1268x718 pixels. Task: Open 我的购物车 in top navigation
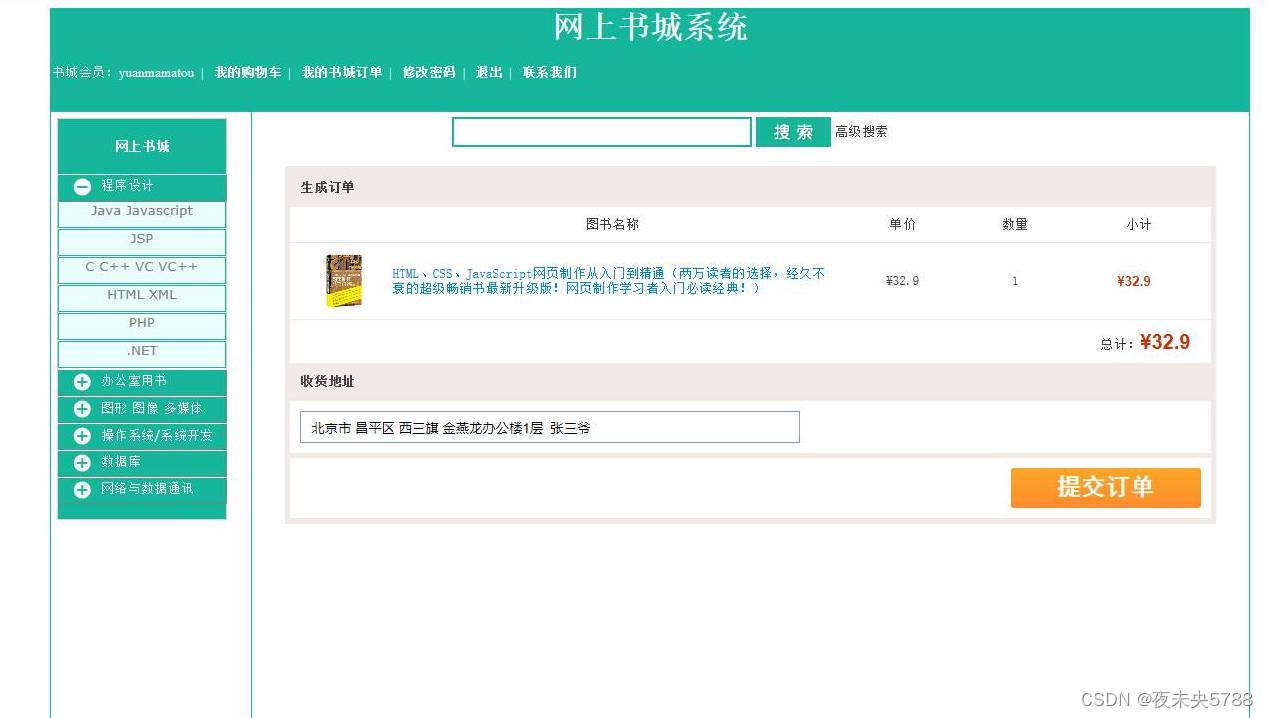[248, 72]
